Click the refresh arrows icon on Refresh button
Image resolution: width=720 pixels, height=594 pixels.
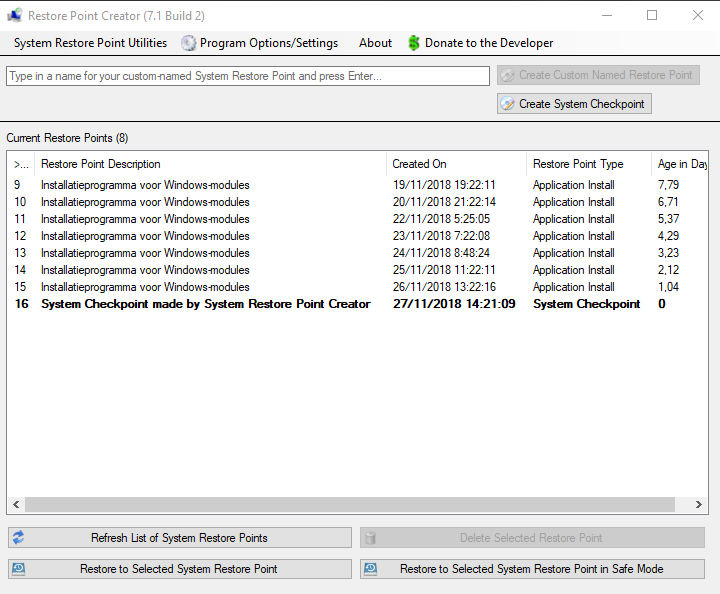point(18,538)
